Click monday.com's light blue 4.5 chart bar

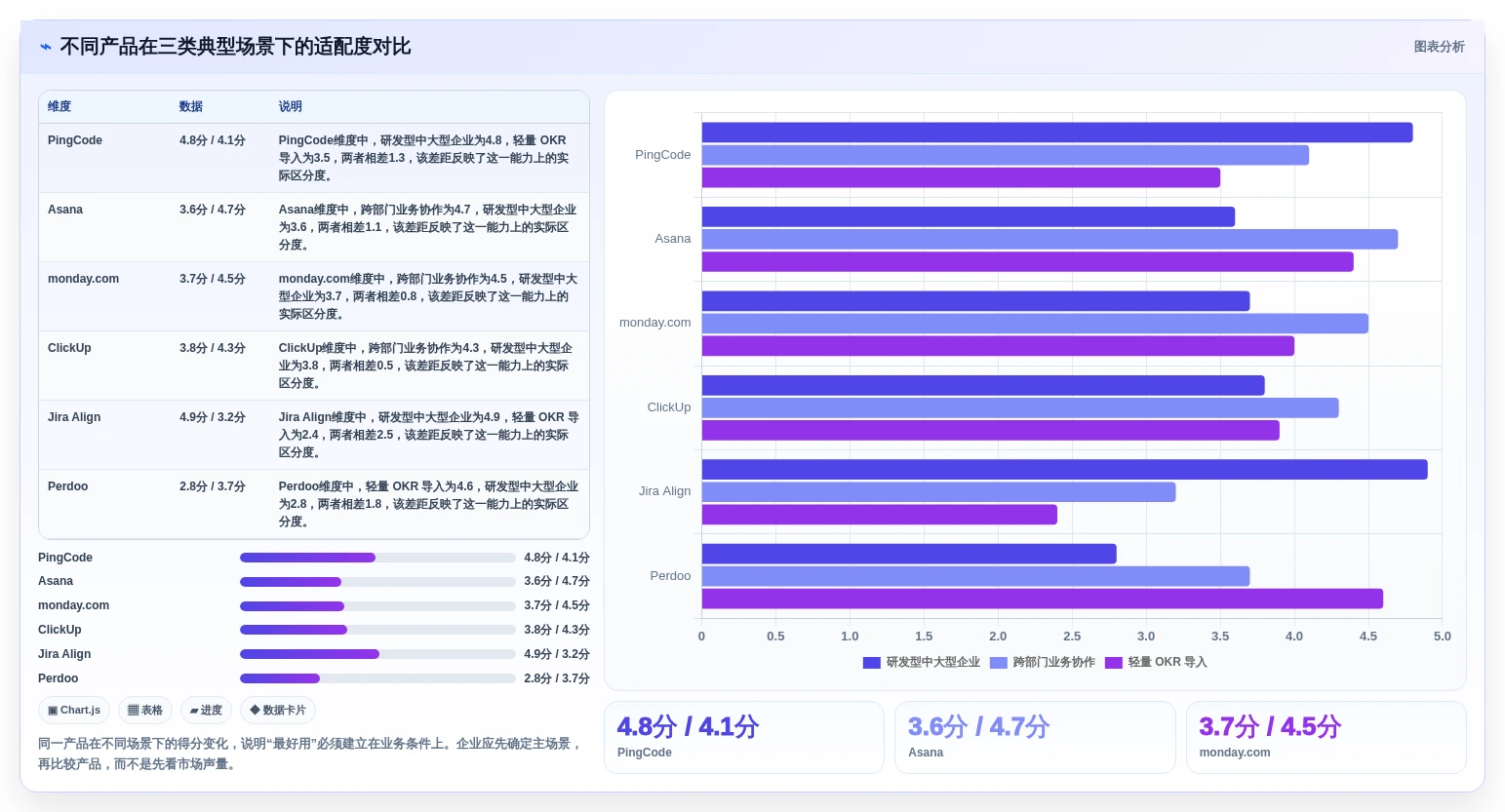coord(1035,324)
